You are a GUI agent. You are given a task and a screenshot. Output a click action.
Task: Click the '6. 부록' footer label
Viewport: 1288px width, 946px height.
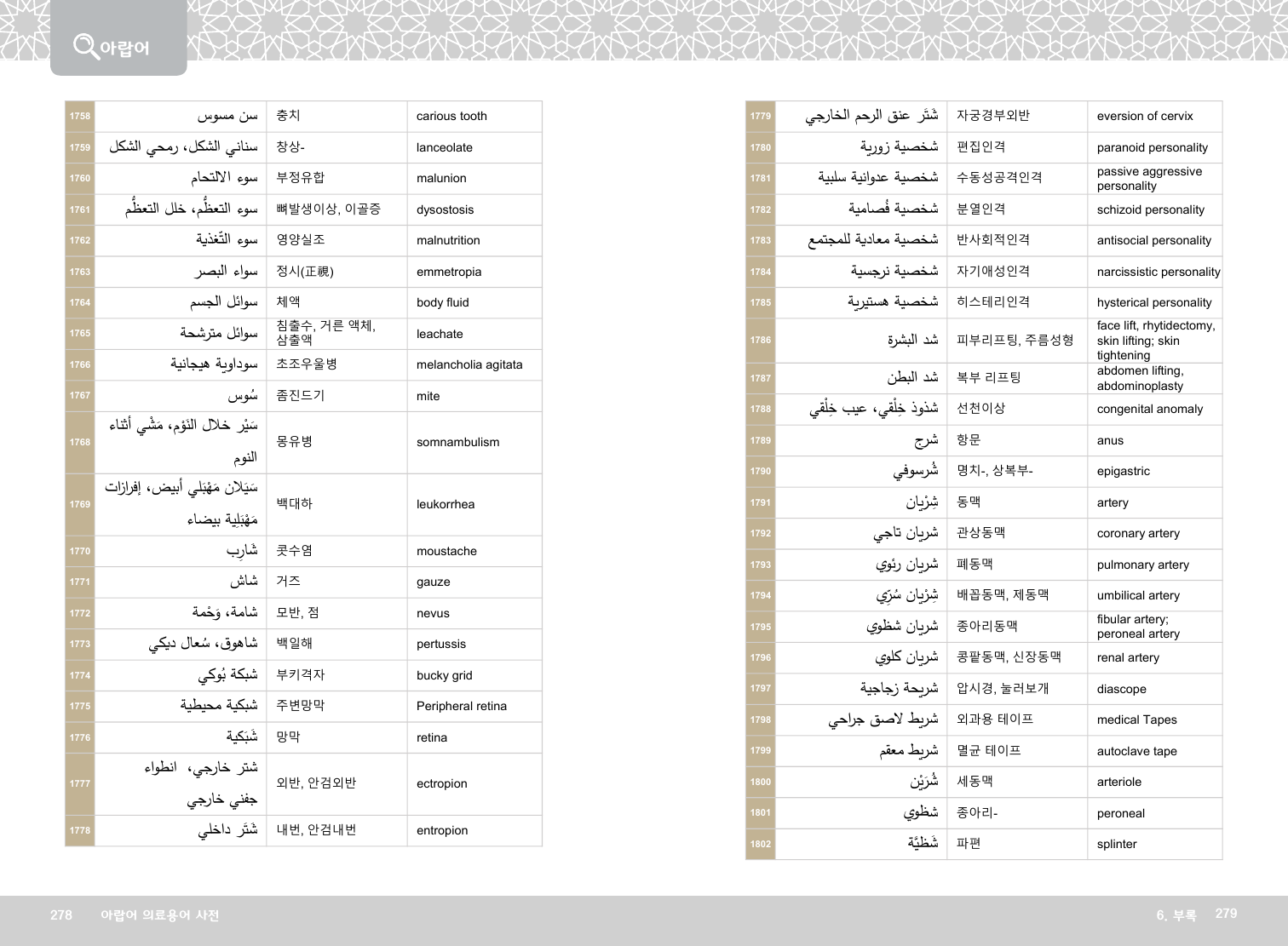point(1176,915)
